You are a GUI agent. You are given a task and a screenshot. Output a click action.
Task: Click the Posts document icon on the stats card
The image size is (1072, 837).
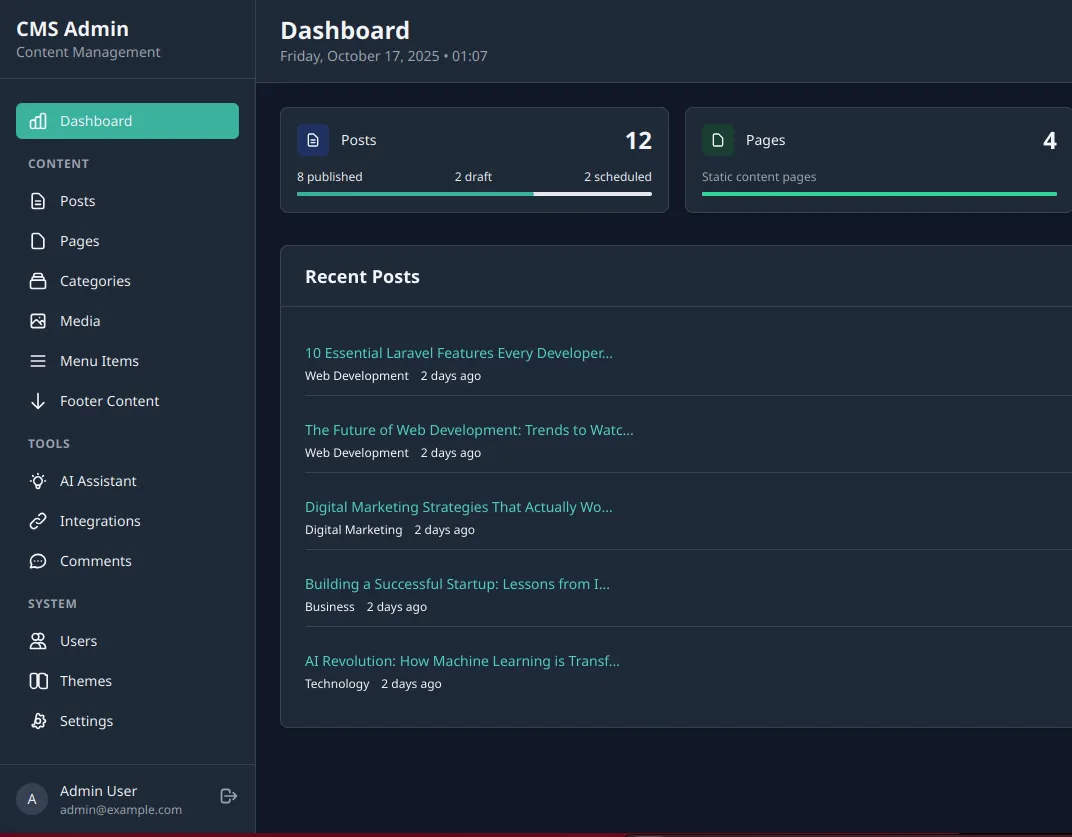313,139
